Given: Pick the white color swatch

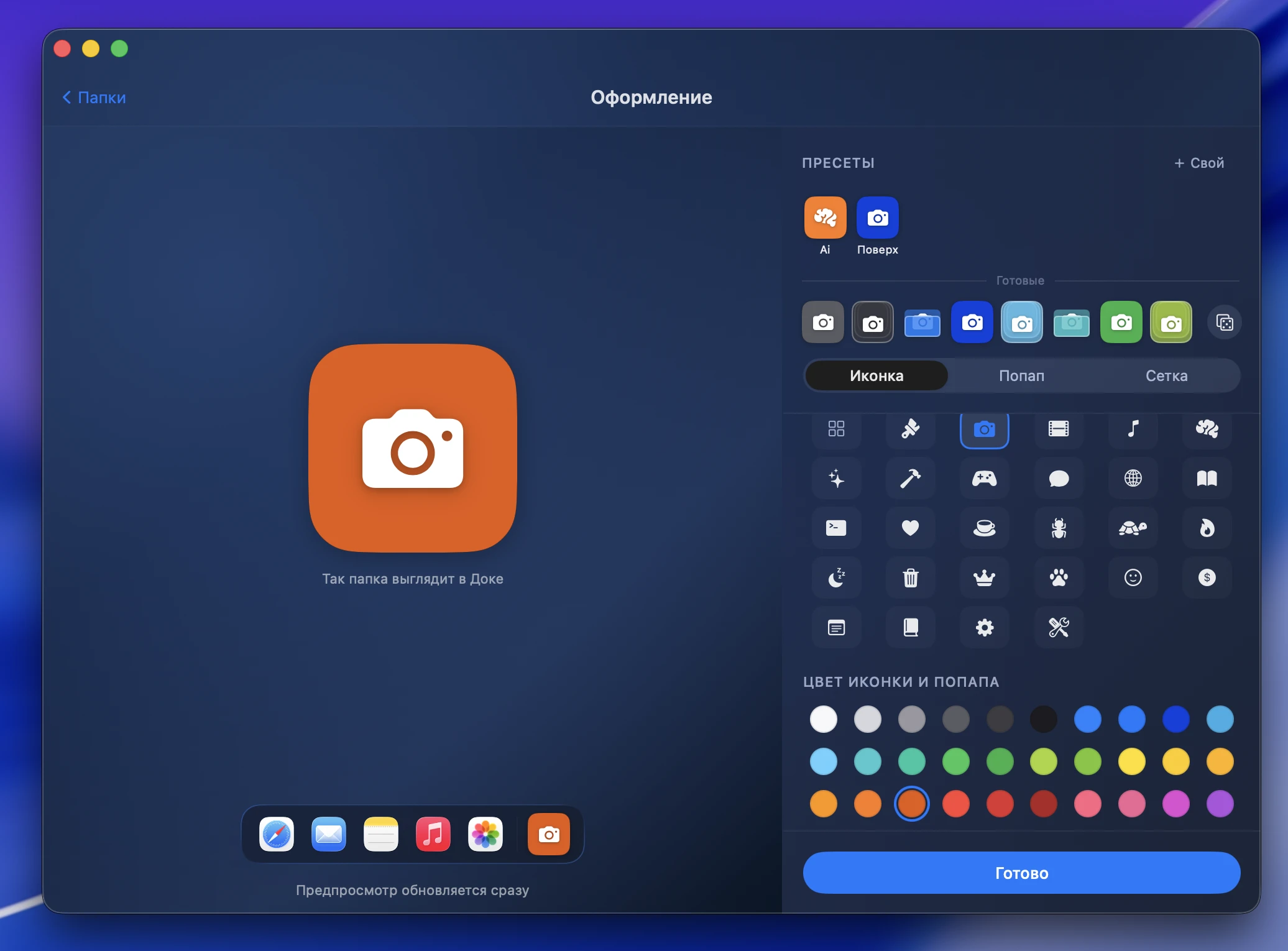Looking at the screenshot, I should (824, 719).
